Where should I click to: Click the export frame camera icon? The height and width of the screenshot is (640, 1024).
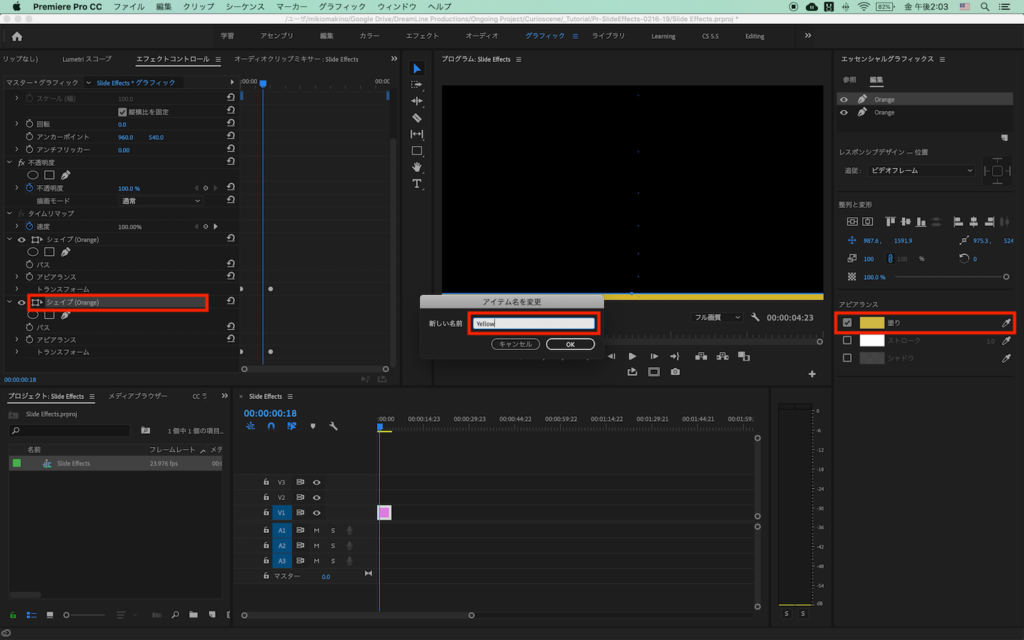(x=675, y=372)
